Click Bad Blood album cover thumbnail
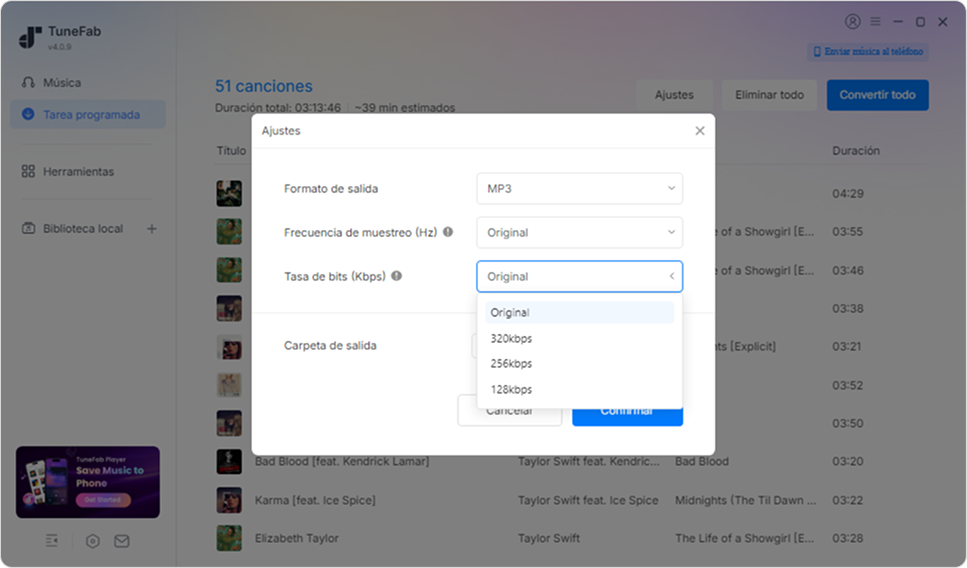Screen dimensions: 967x568 coord(229,461)
